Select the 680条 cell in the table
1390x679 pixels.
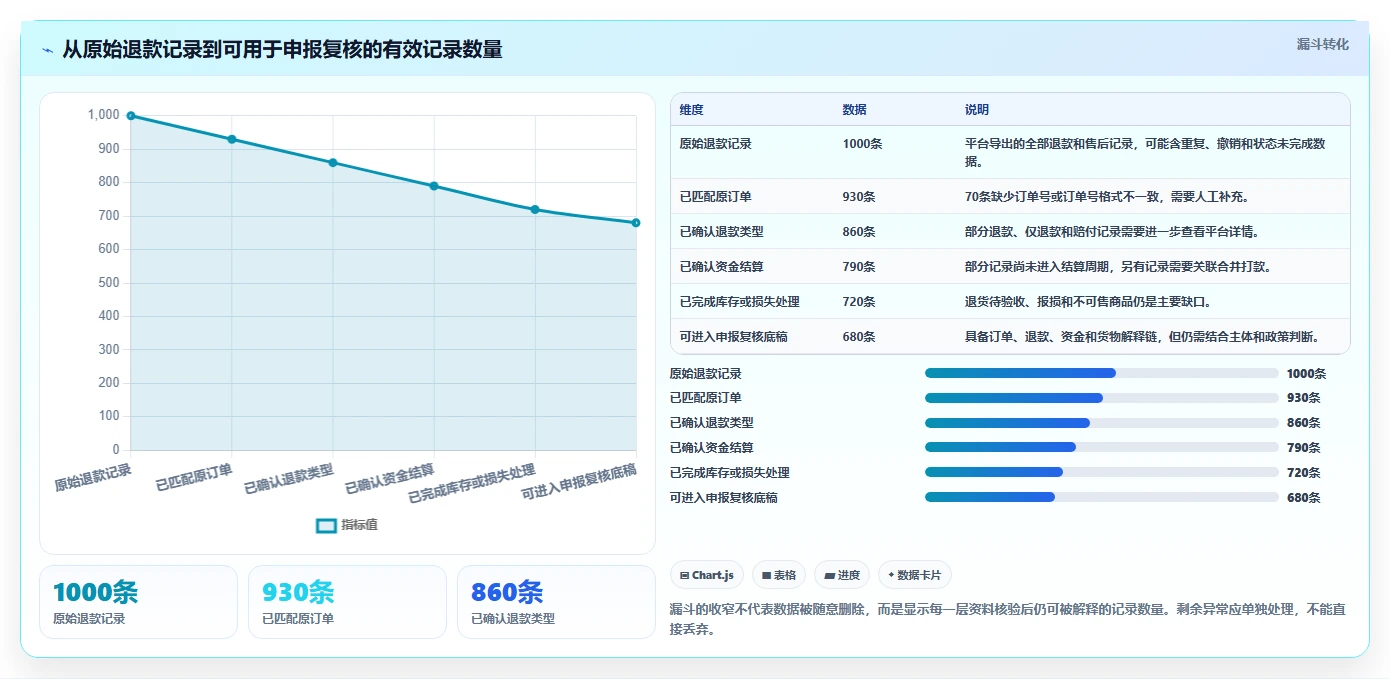[859, 337]
